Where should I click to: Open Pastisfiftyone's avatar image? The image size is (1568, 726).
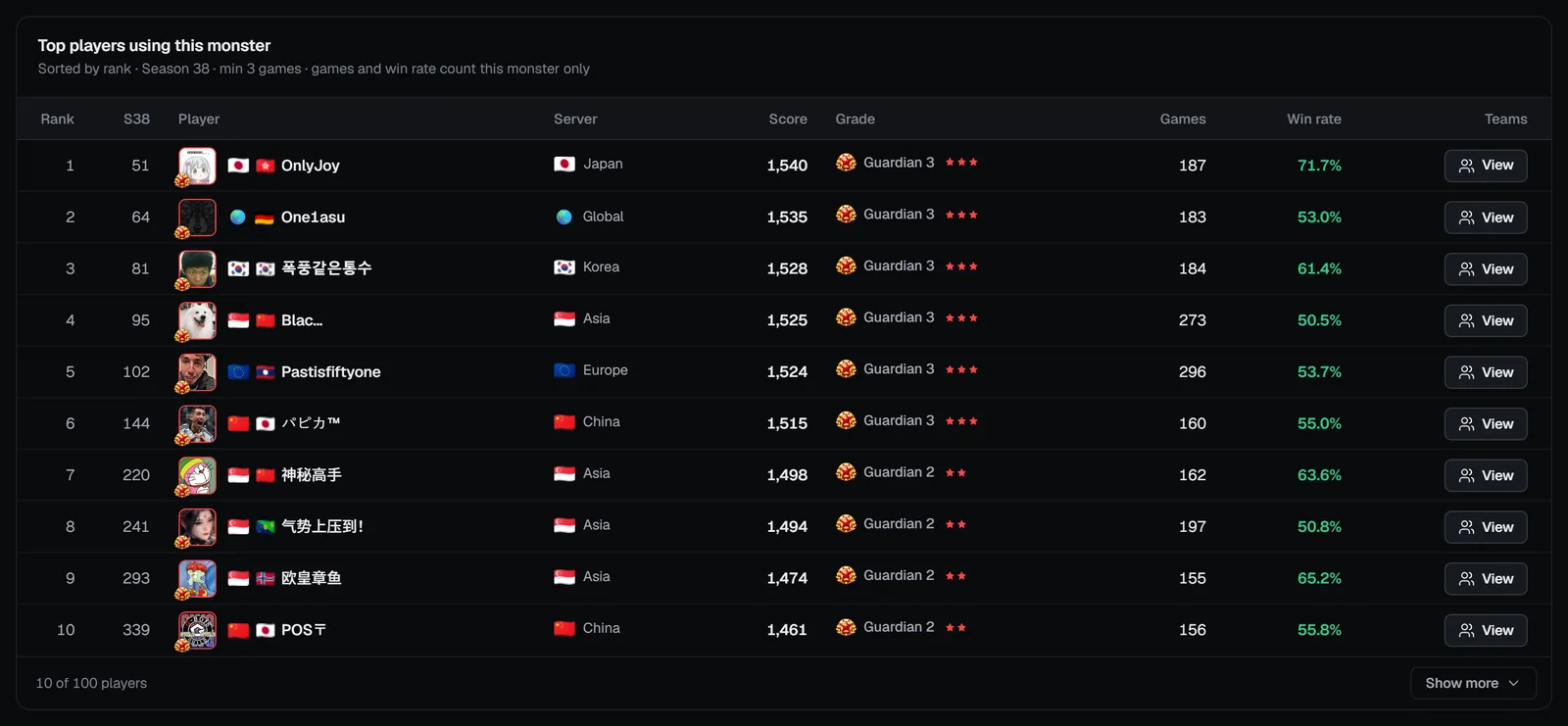click(x=197, y=372)
